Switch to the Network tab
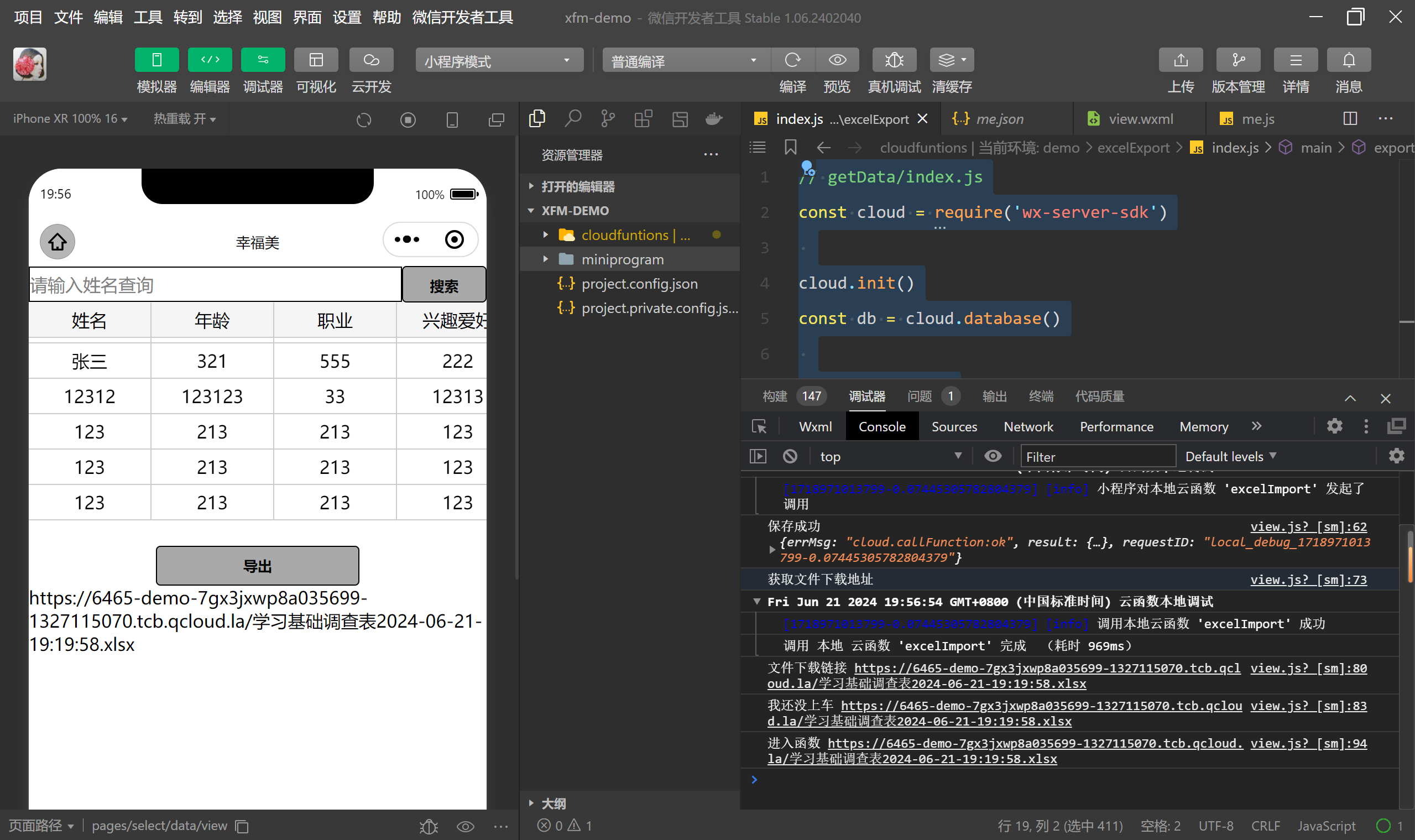The height and width of the screenshot is (840, 1415). coord(1028,427)
